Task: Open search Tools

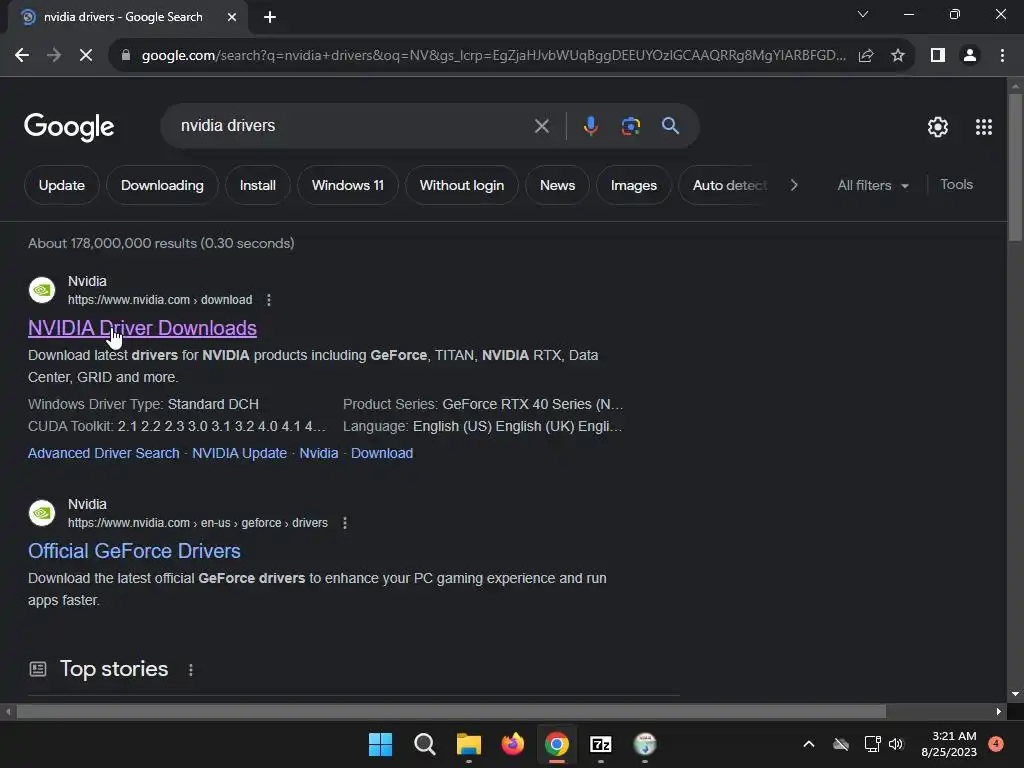Action: pos(956,185)
